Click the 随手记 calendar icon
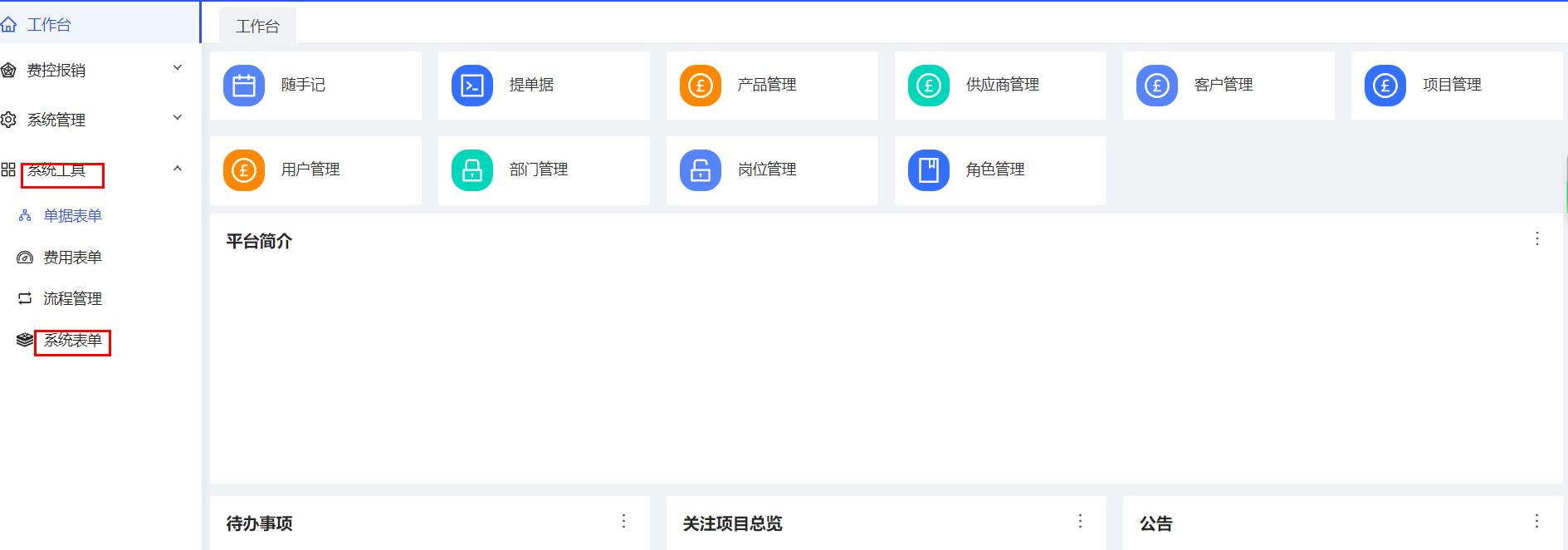The width and height of the screenshot is (1568, 550). (243, 86)
